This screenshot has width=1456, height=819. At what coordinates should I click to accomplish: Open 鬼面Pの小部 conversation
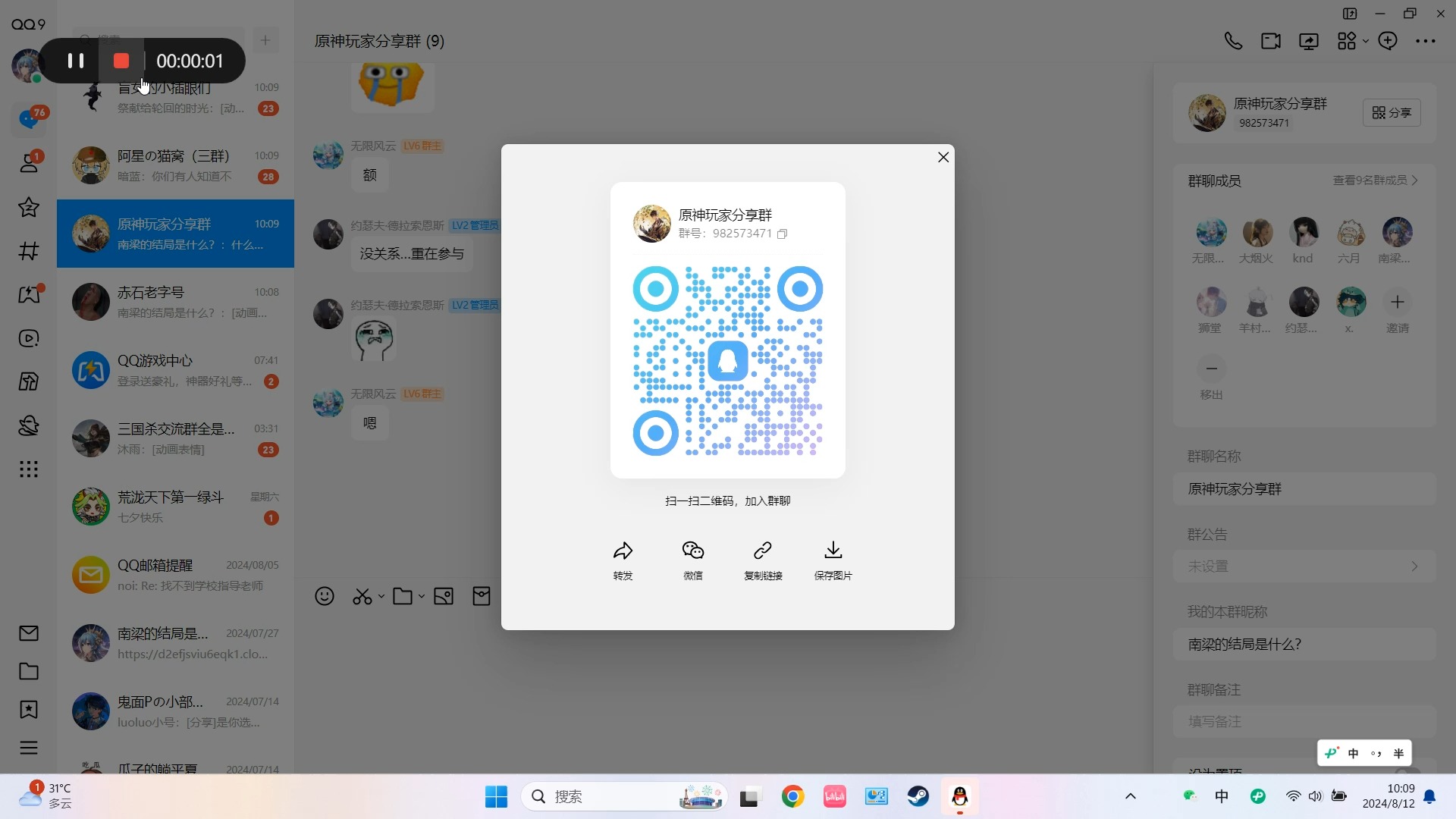pos(175,711)
